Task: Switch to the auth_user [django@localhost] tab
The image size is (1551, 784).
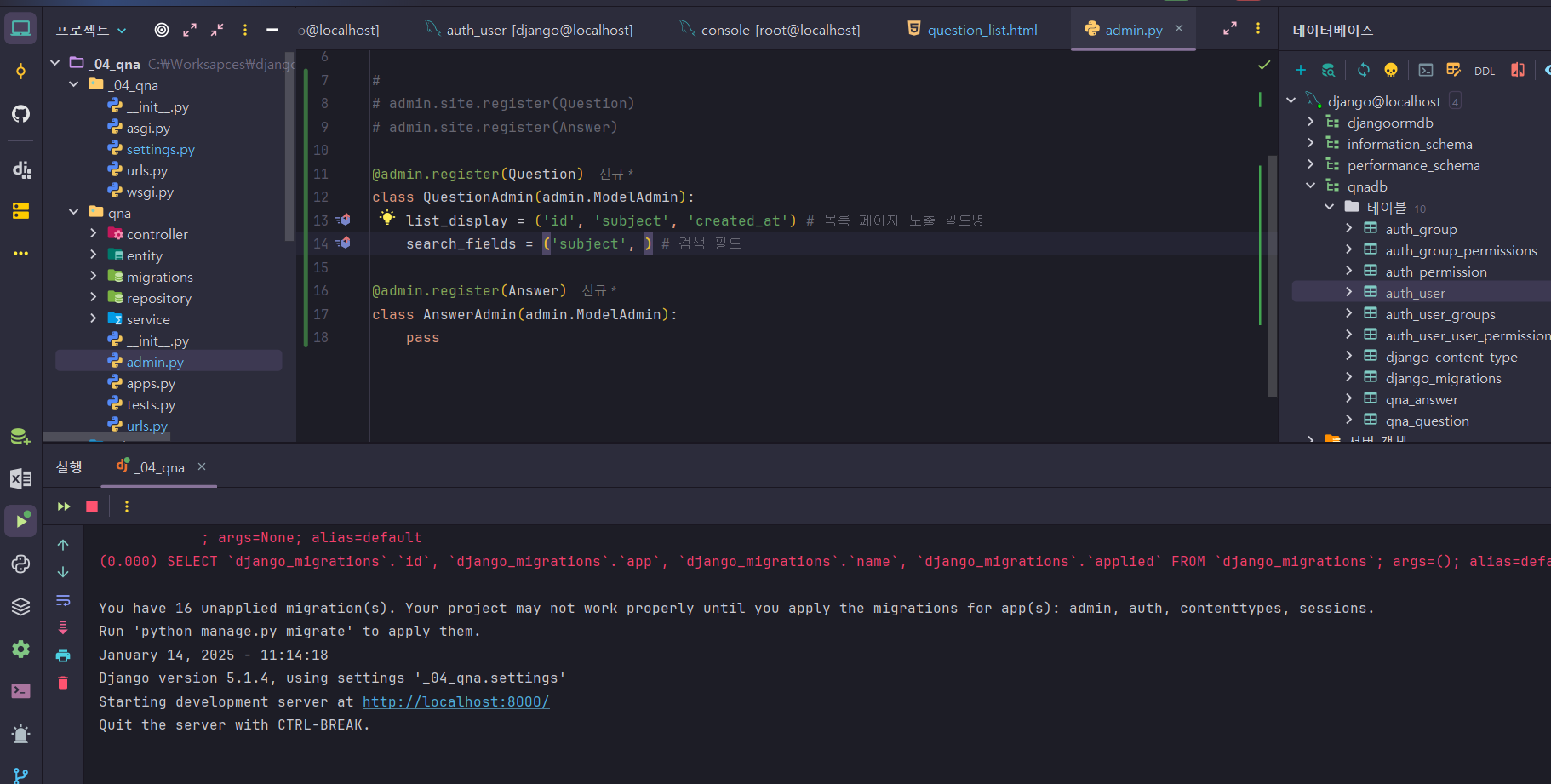Action: point(529,30)
